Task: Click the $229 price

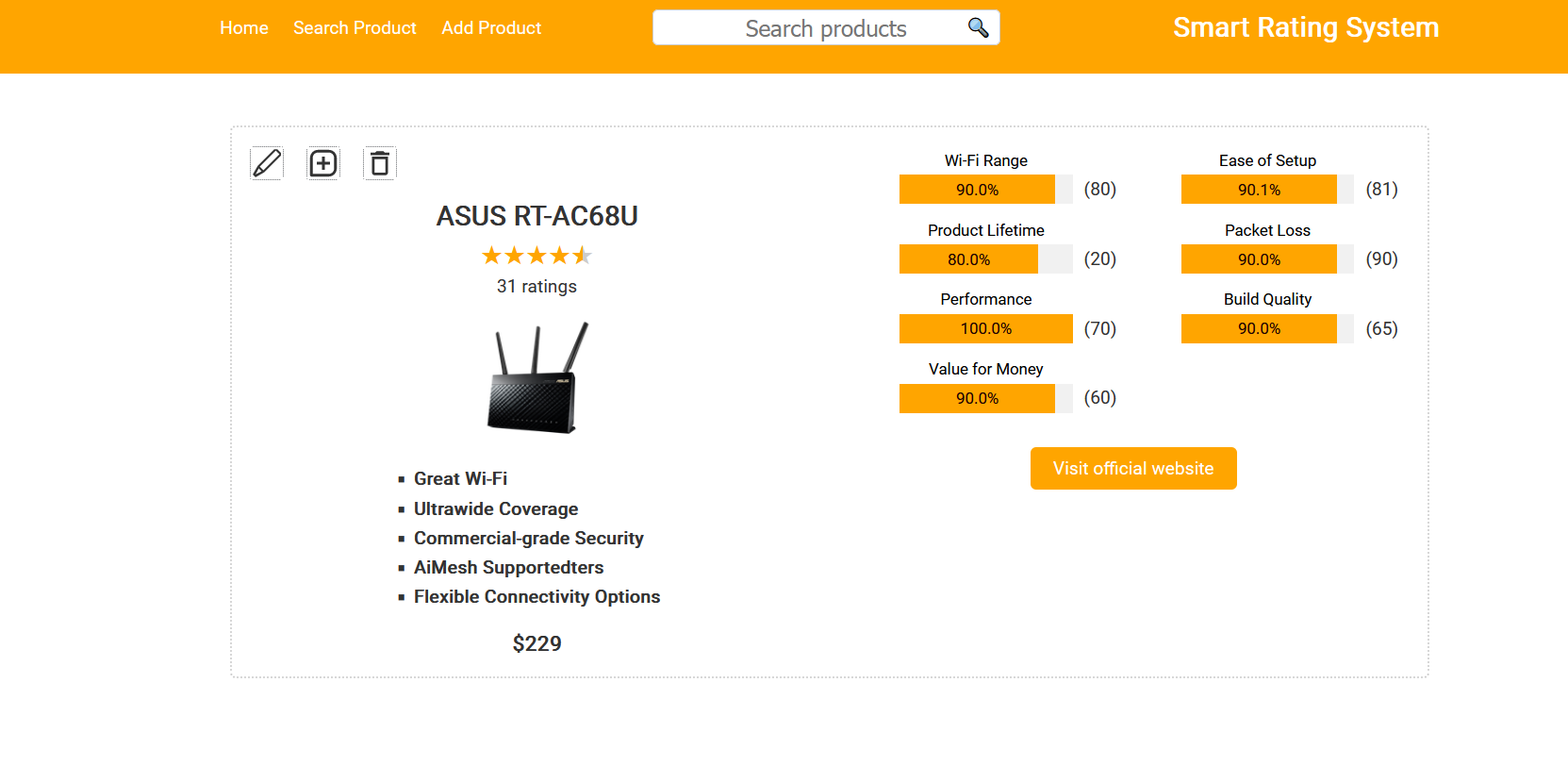Action: (x=536, y=643)
